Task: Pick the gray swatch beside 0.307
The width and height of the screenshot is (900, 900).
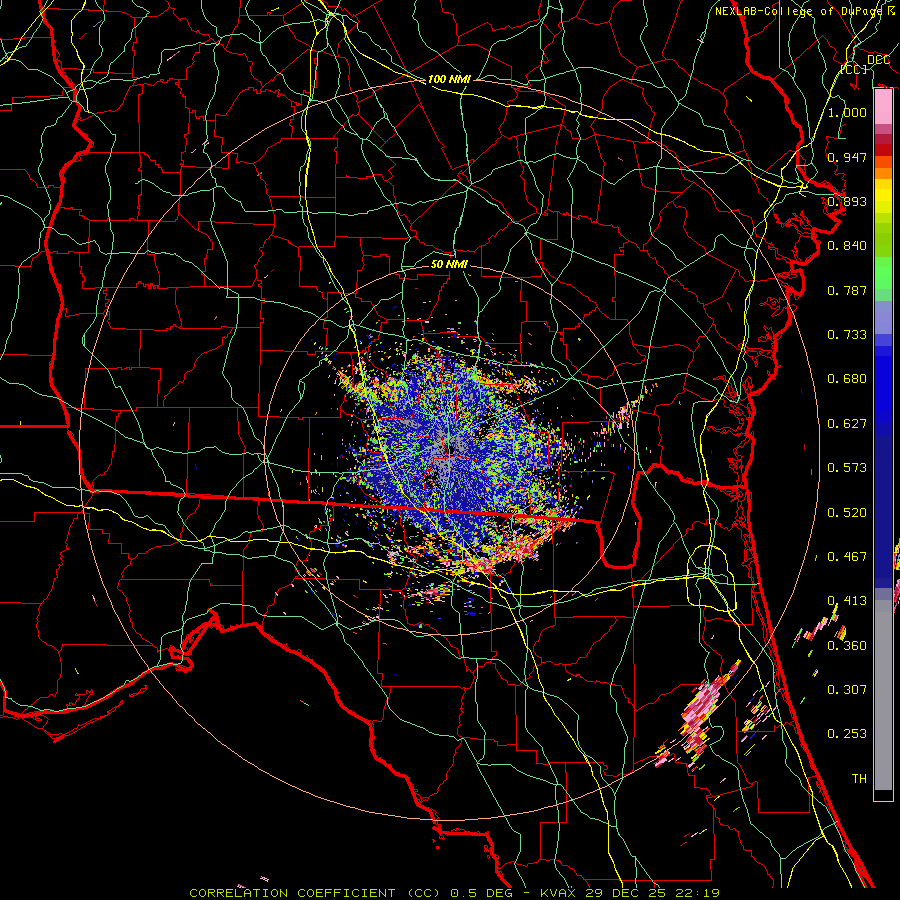Action: coord(883,689)
